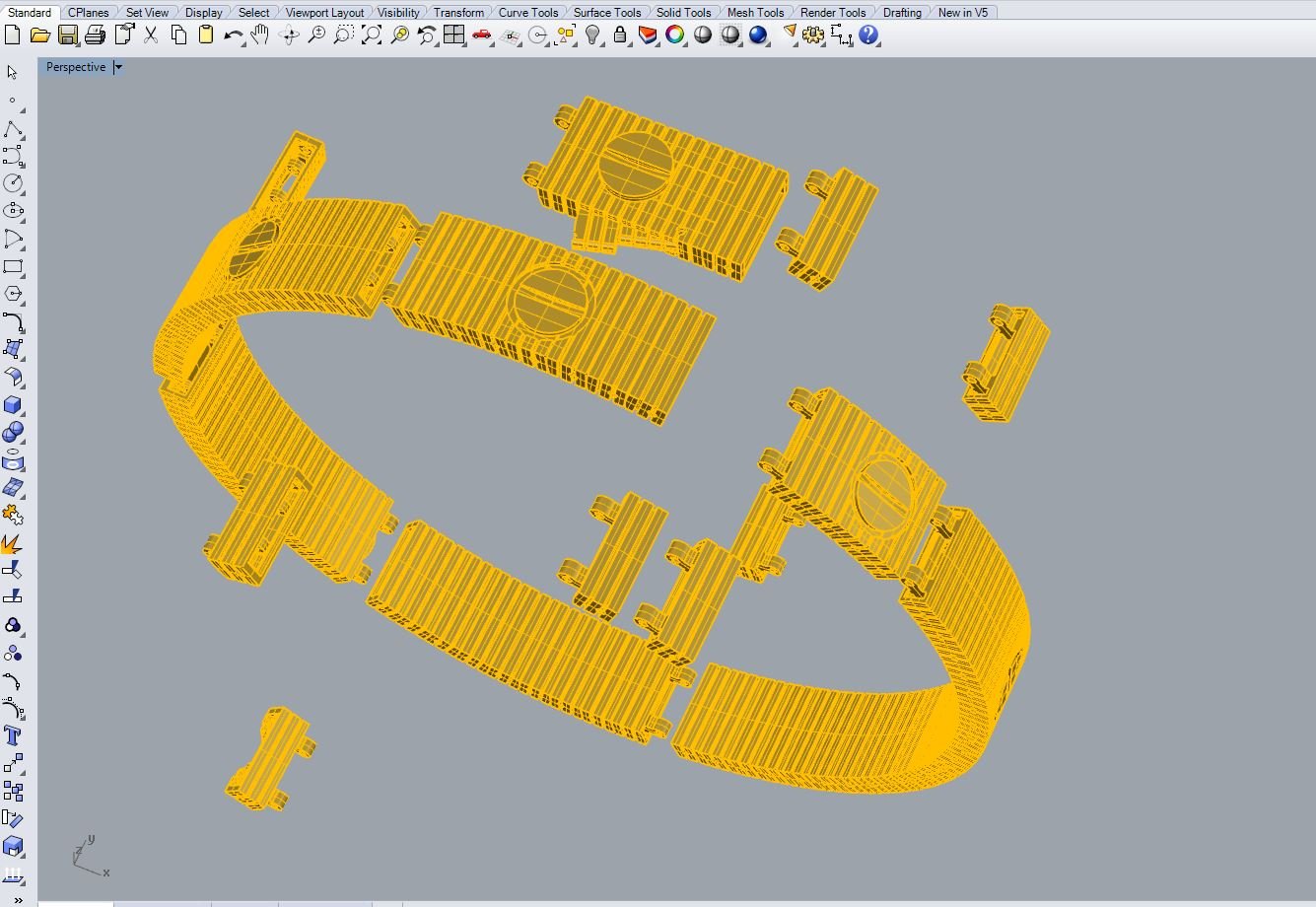
Task: Expand the left sidebar overflow chevron
Action: click(17, 899)
